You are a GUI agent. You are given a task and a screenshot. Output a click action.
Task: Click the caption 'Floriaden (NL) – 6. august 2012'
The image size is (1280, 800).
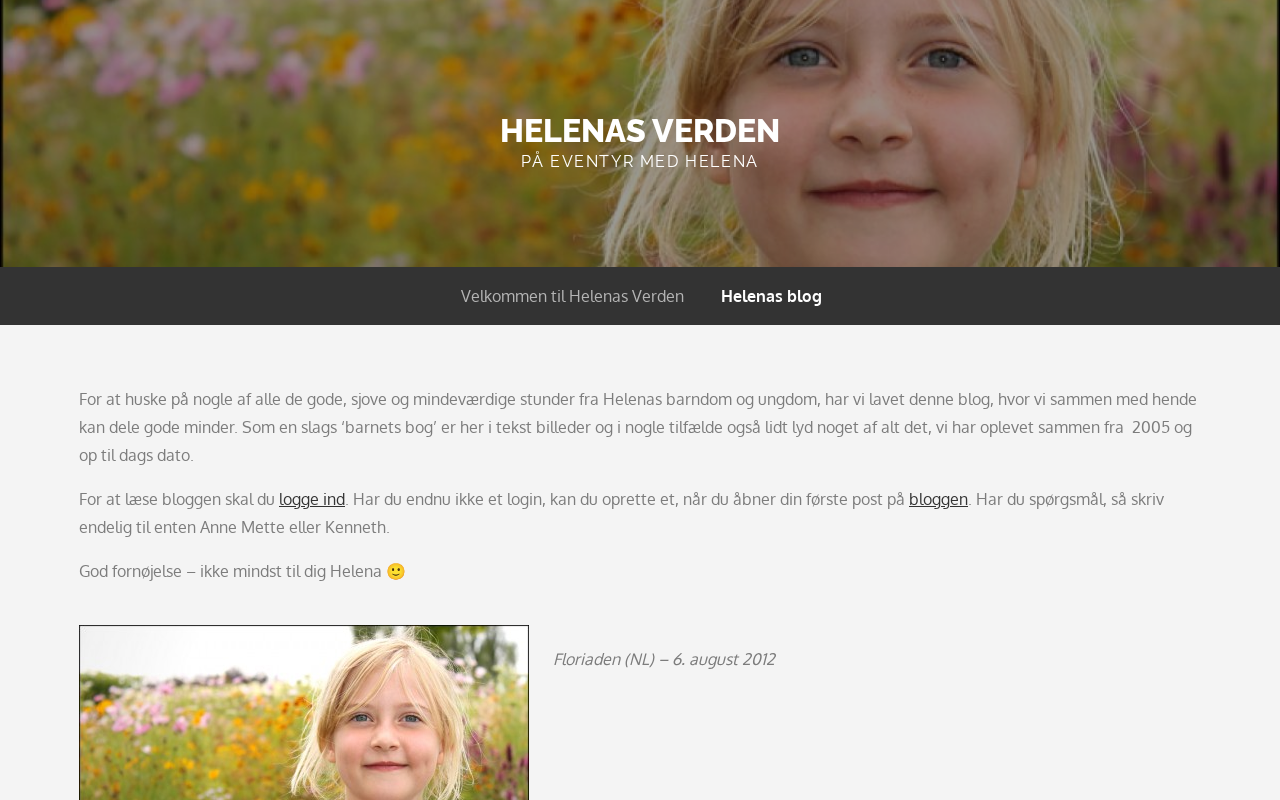click(664, 659)
